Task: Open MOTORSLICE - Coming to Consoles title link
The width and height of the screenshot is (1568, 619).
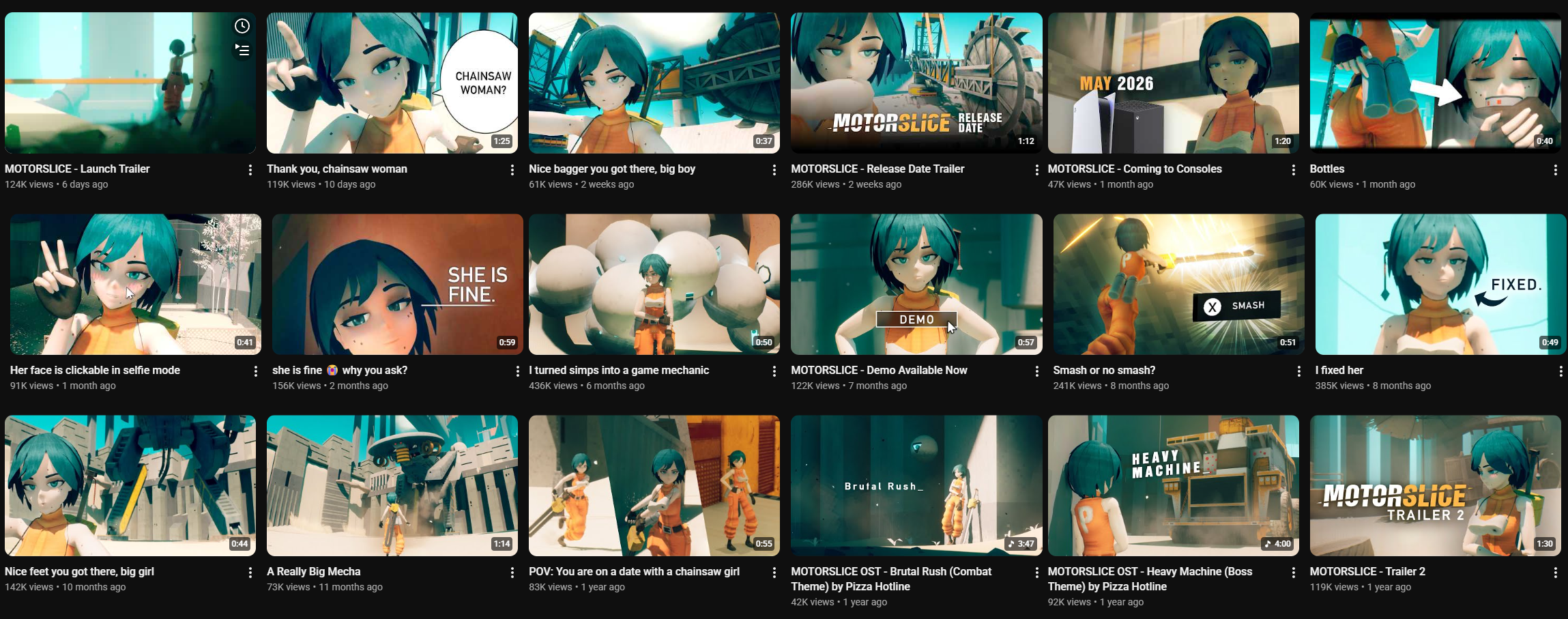Action: 1135,169
